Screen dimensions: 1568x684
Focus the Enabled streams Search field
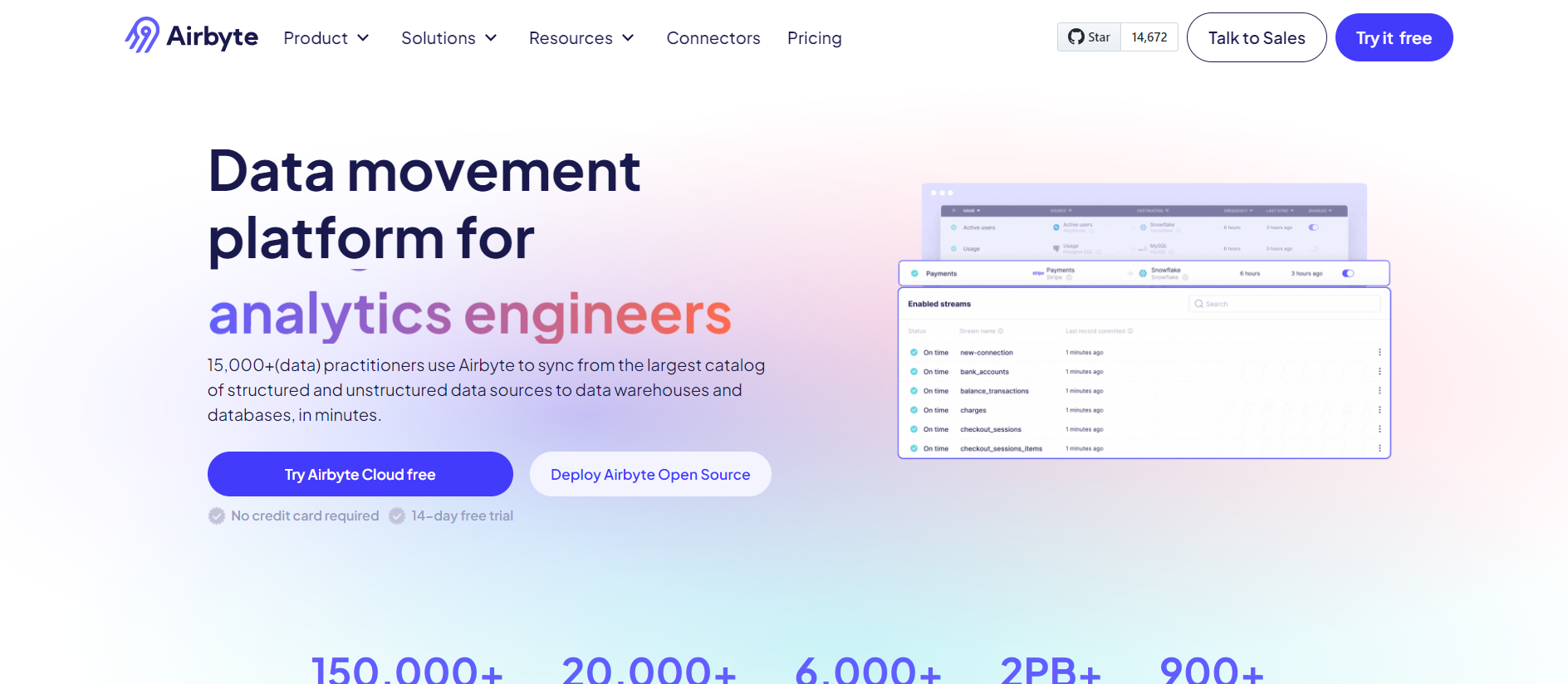point(1284,304)
